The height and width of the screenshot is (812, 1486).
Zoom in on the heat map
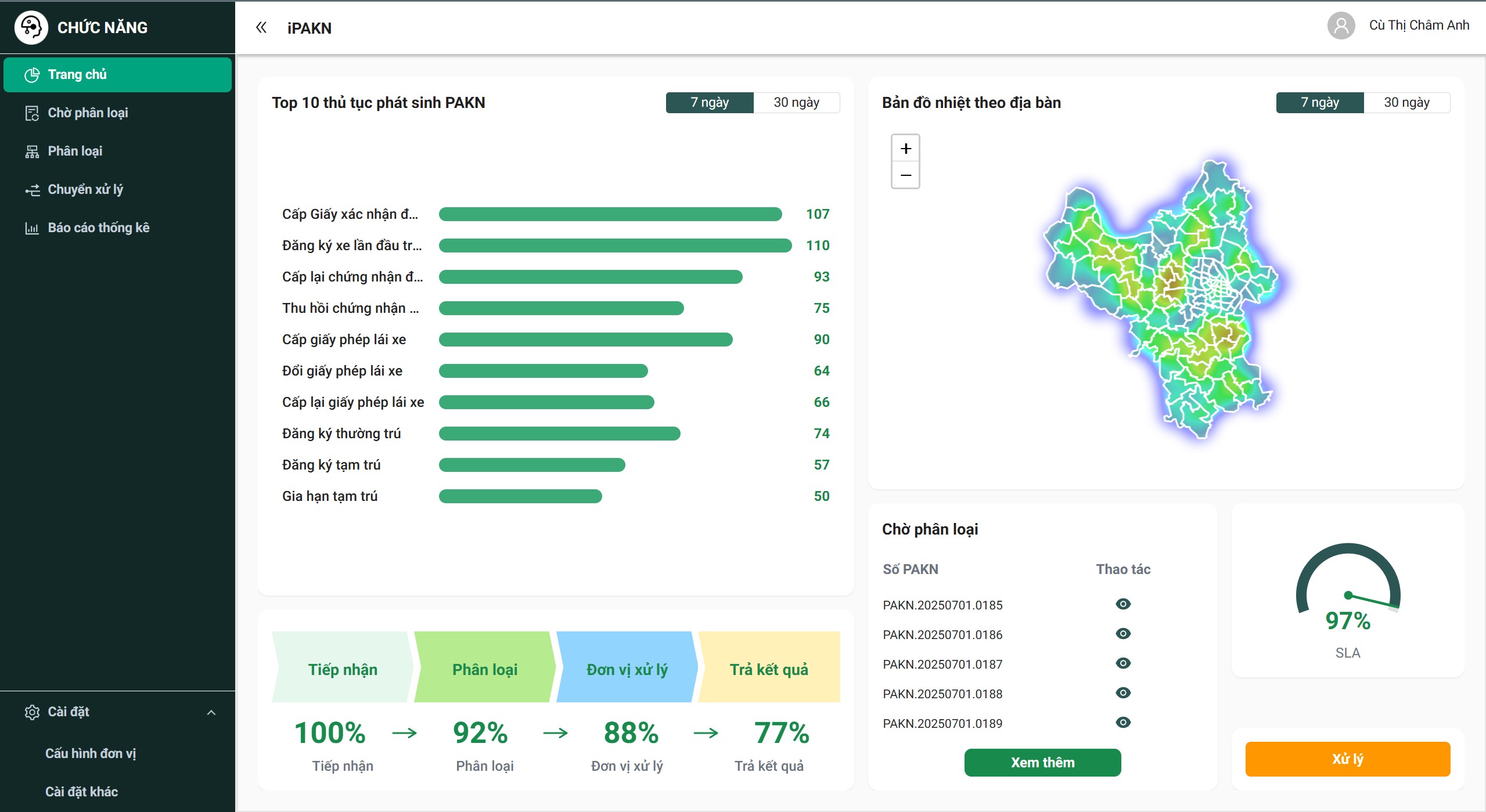point(905,149)
